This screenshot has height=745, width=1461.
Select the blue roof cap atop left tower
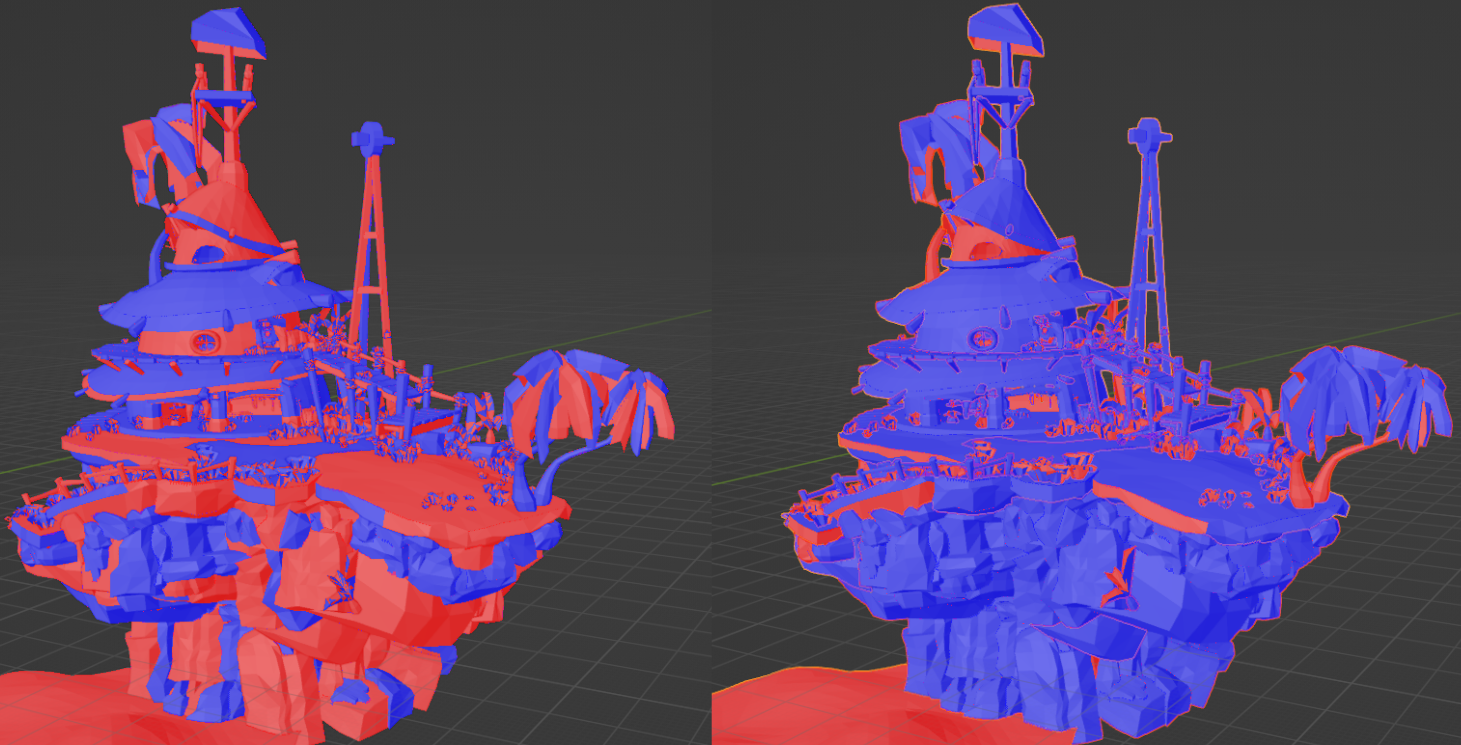point(232,30)
